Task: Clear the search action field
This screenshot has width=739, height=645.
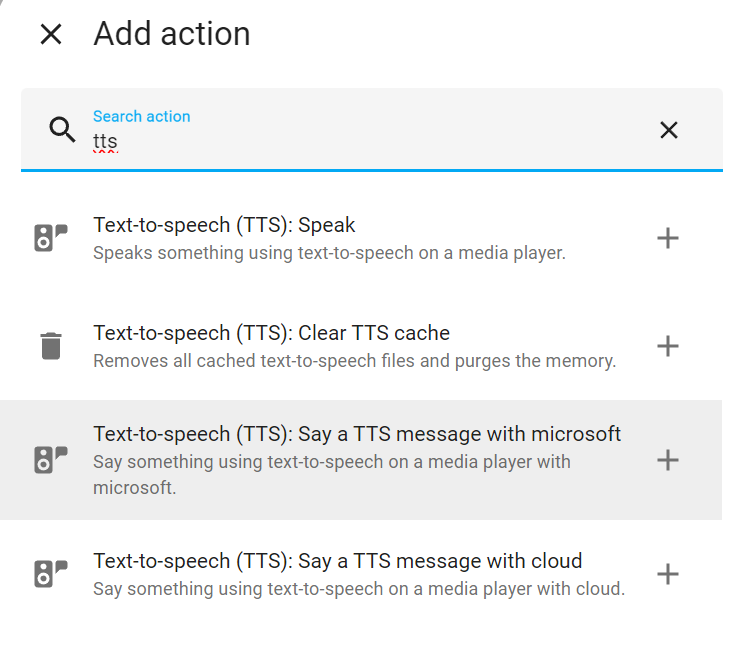Action: (668, 130)
